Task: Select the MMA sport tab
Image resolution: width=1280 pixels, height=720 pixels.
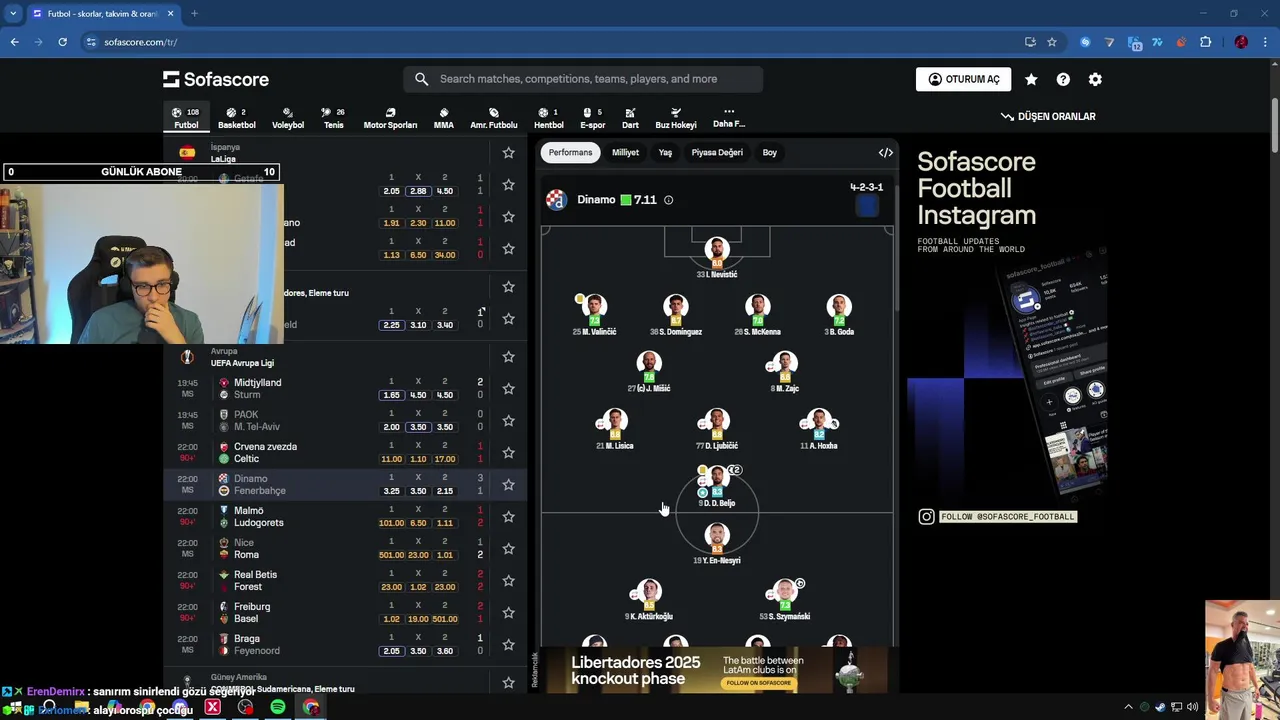Action: 444,118
